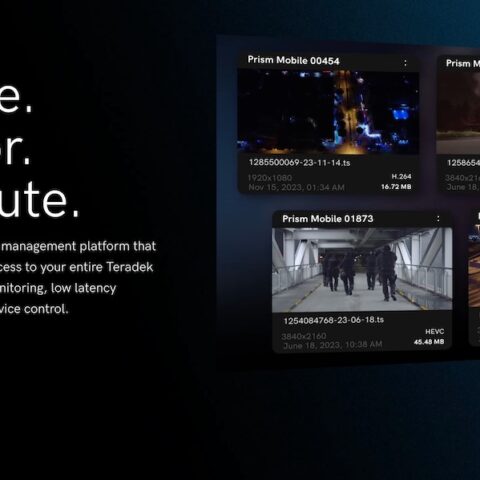Open the walkway tunnel video thumbnail
Viewport: 480px width, 480px height.
click(362, 270)
